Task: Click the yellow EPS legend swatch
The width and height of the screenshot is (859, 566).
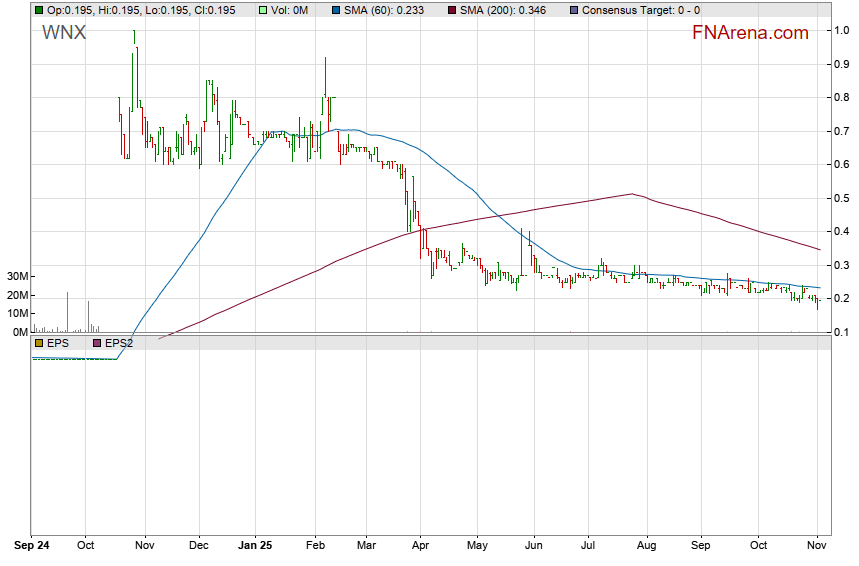Action: (x=39, y=343)
